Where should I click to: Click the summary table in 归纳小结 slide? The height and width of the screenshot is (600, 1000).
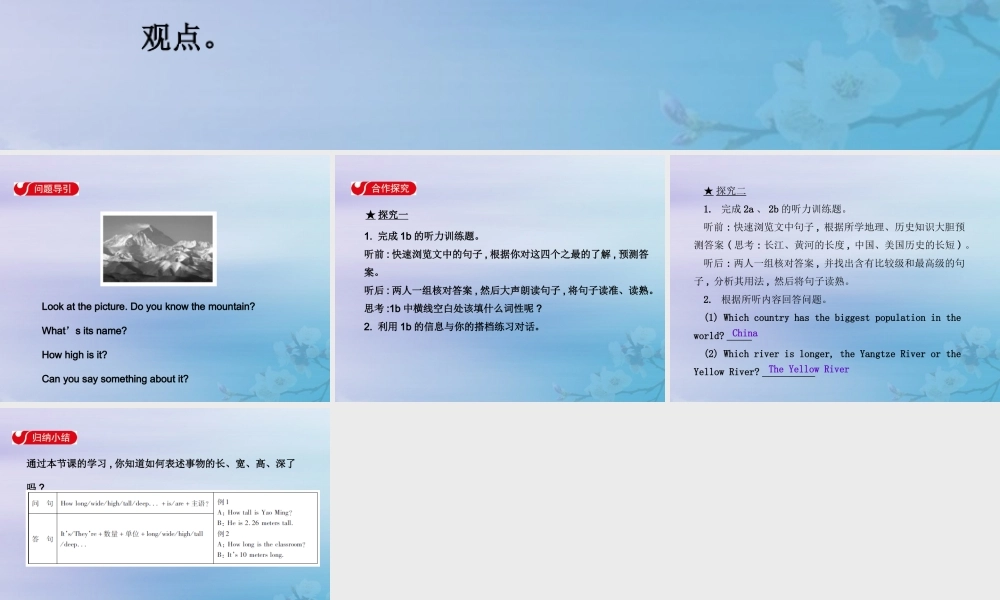[173, 528]
